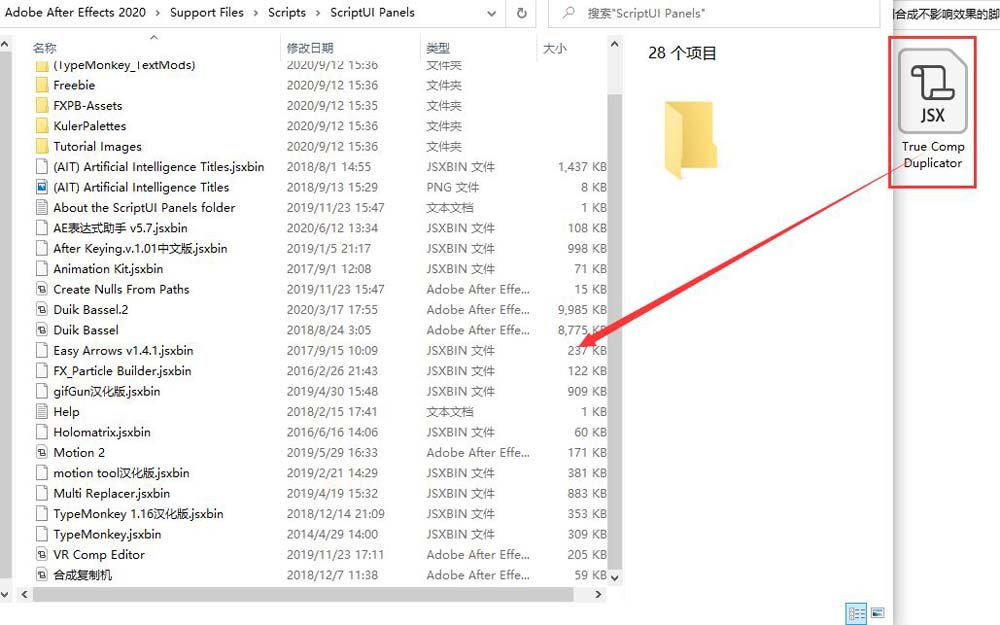Image resolution: width=1000 pixels, height=625 pixels.
Task: Sort by 大小 column header
Action: pos(555,48)
